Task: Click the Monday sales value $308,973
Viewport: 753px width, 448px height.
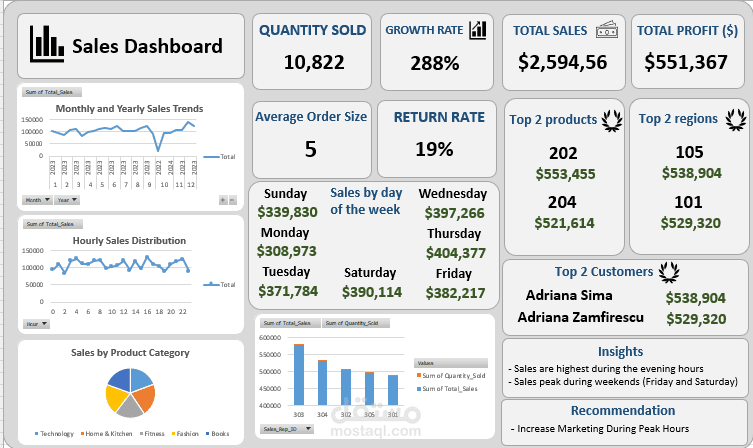Action: [x=286, y=251]
